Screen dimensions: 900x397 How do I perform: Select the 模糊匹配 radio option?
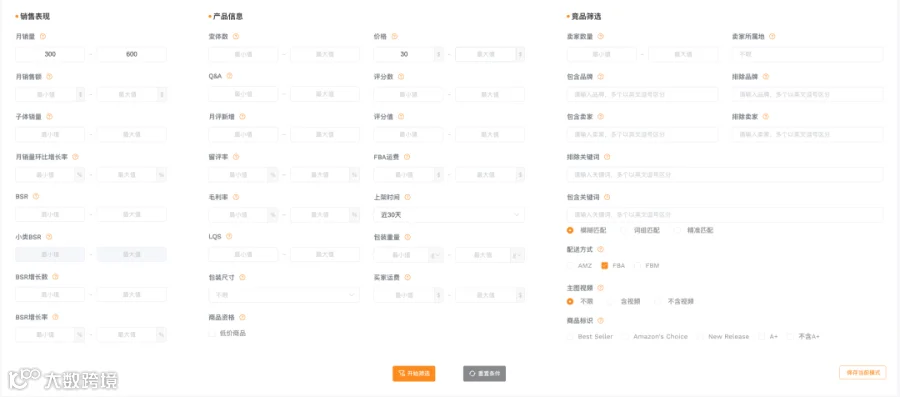570,230
